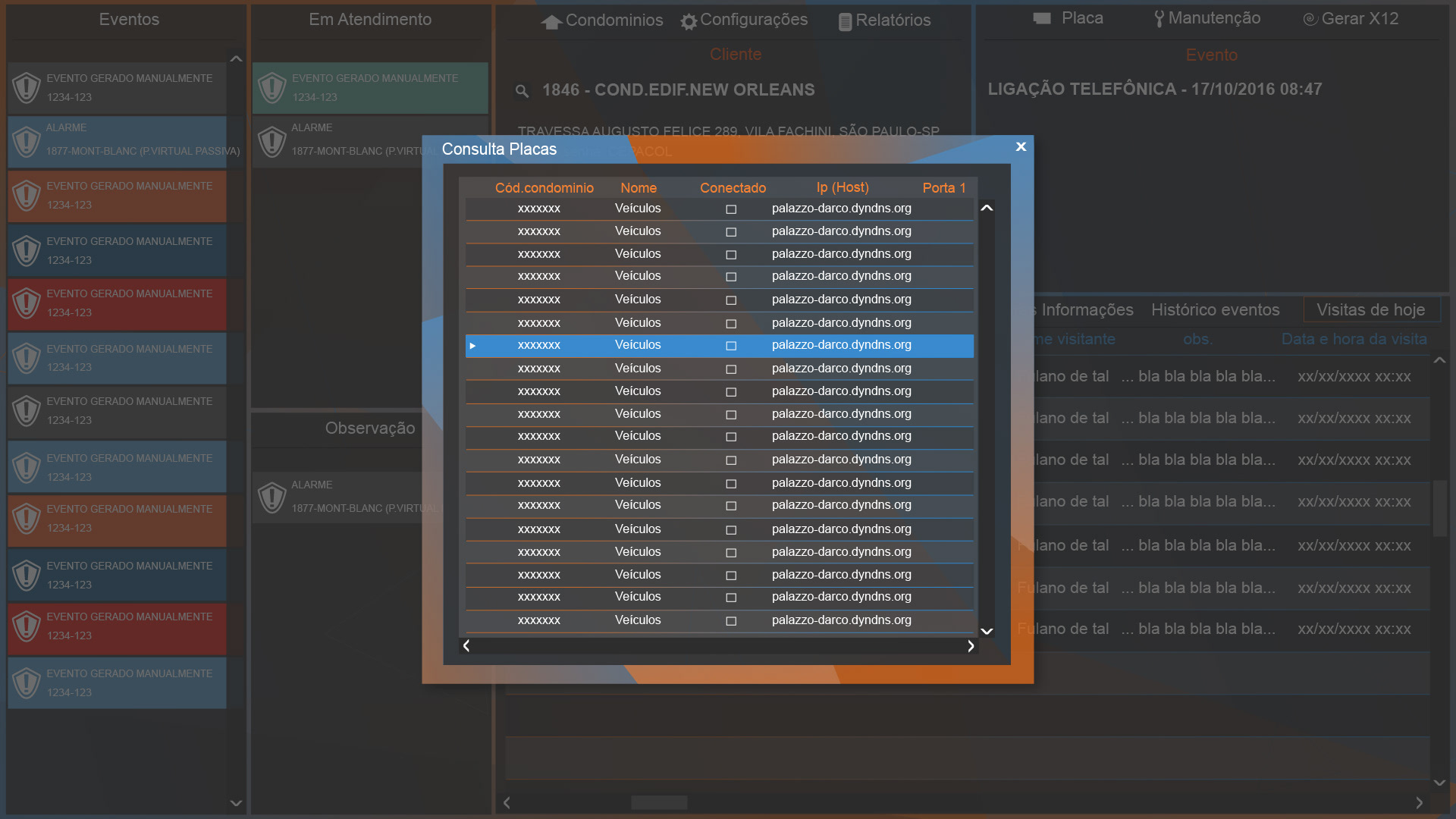The image size is (1456, 819).
Task: Toggle Conectado checkbox in fifth table row
Action: pyautogui.click(x=731, y=300)
